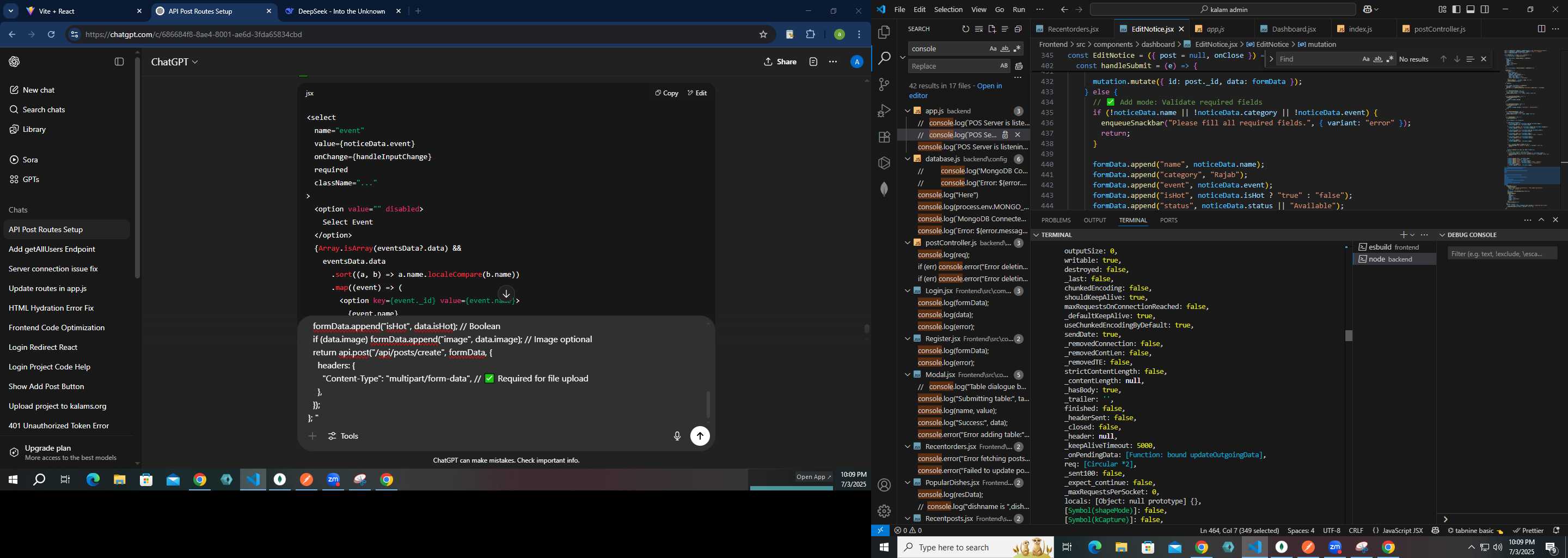Open the Explorer view in VS Code

884,32
